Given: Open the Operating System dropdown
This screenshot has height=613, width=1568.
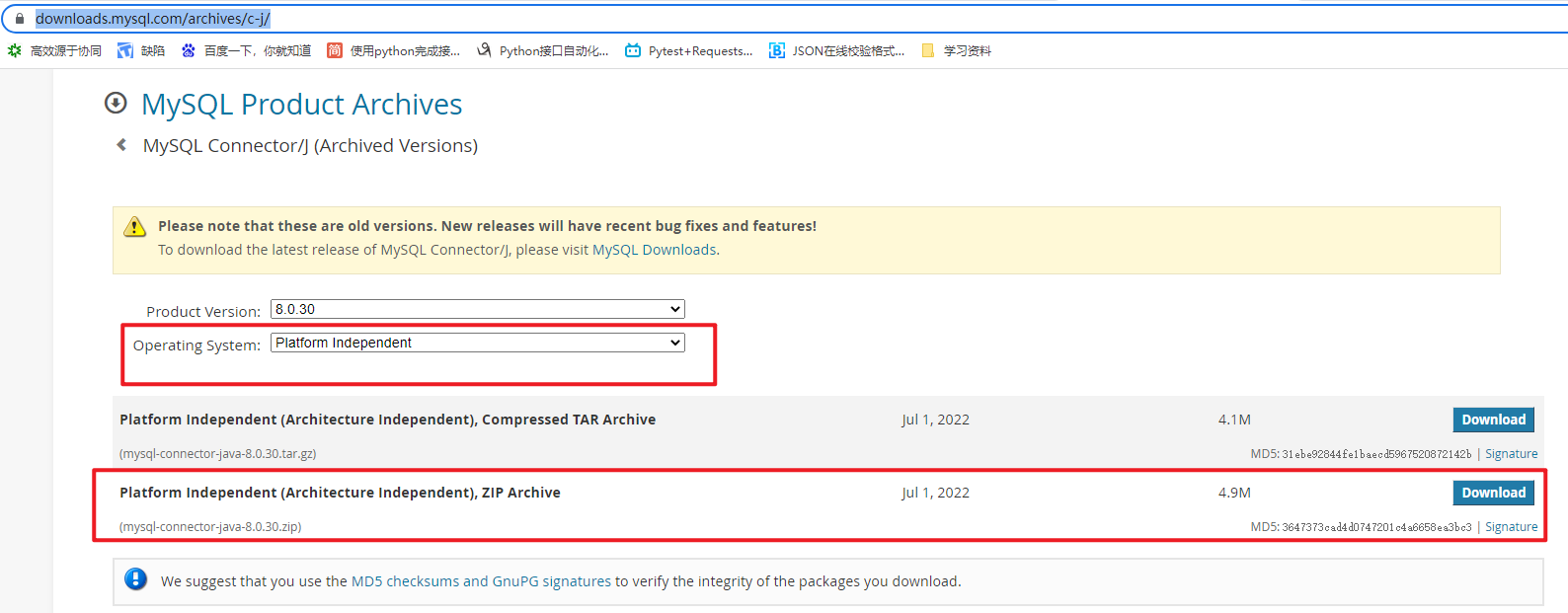Looking at the screenshot, I should (478, 343).
